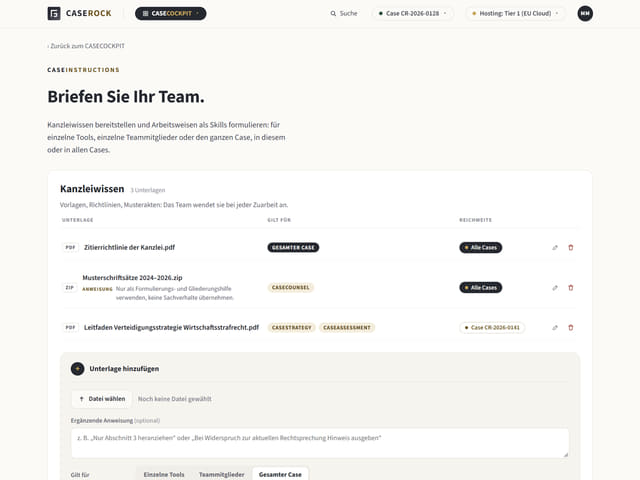This screenshot has height=480, width=640.
Task: Click the plus icon for Unterlage hinzufügen
Action: pos(78,369)
